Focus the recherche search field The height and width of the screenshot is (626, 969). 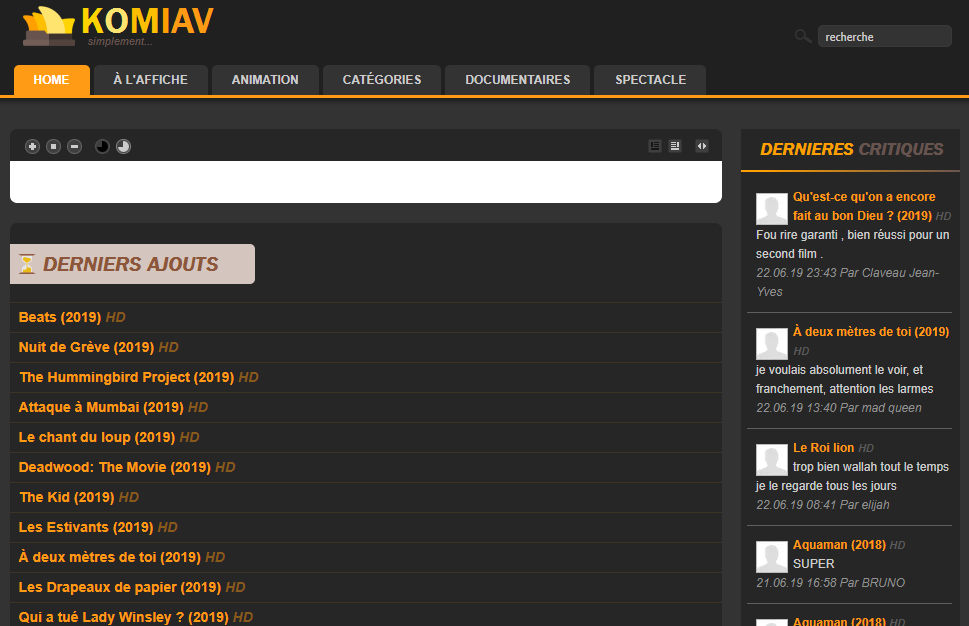coord(884,36)
